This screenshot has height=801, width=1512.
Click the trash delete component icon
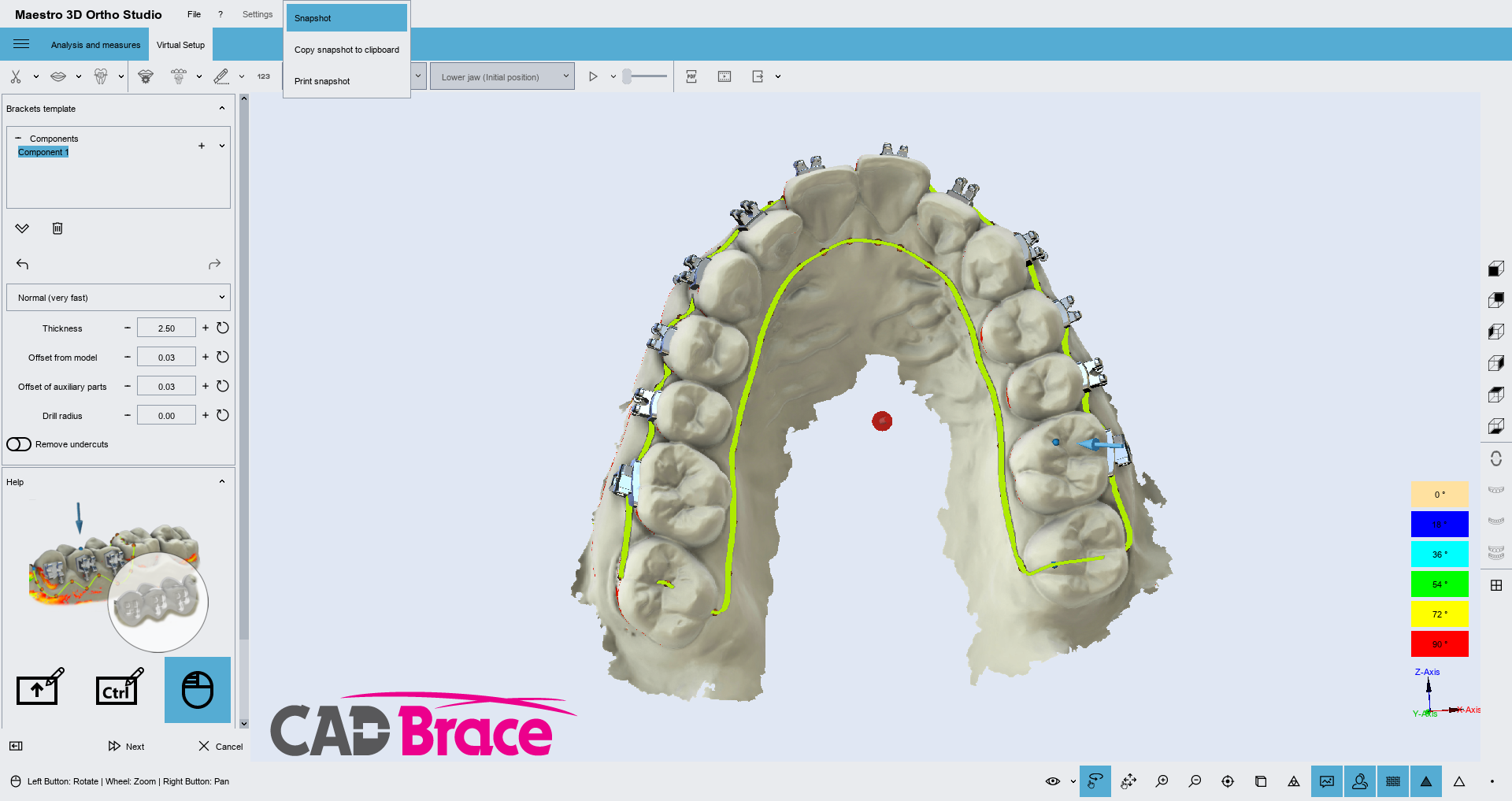click(57, 228)
